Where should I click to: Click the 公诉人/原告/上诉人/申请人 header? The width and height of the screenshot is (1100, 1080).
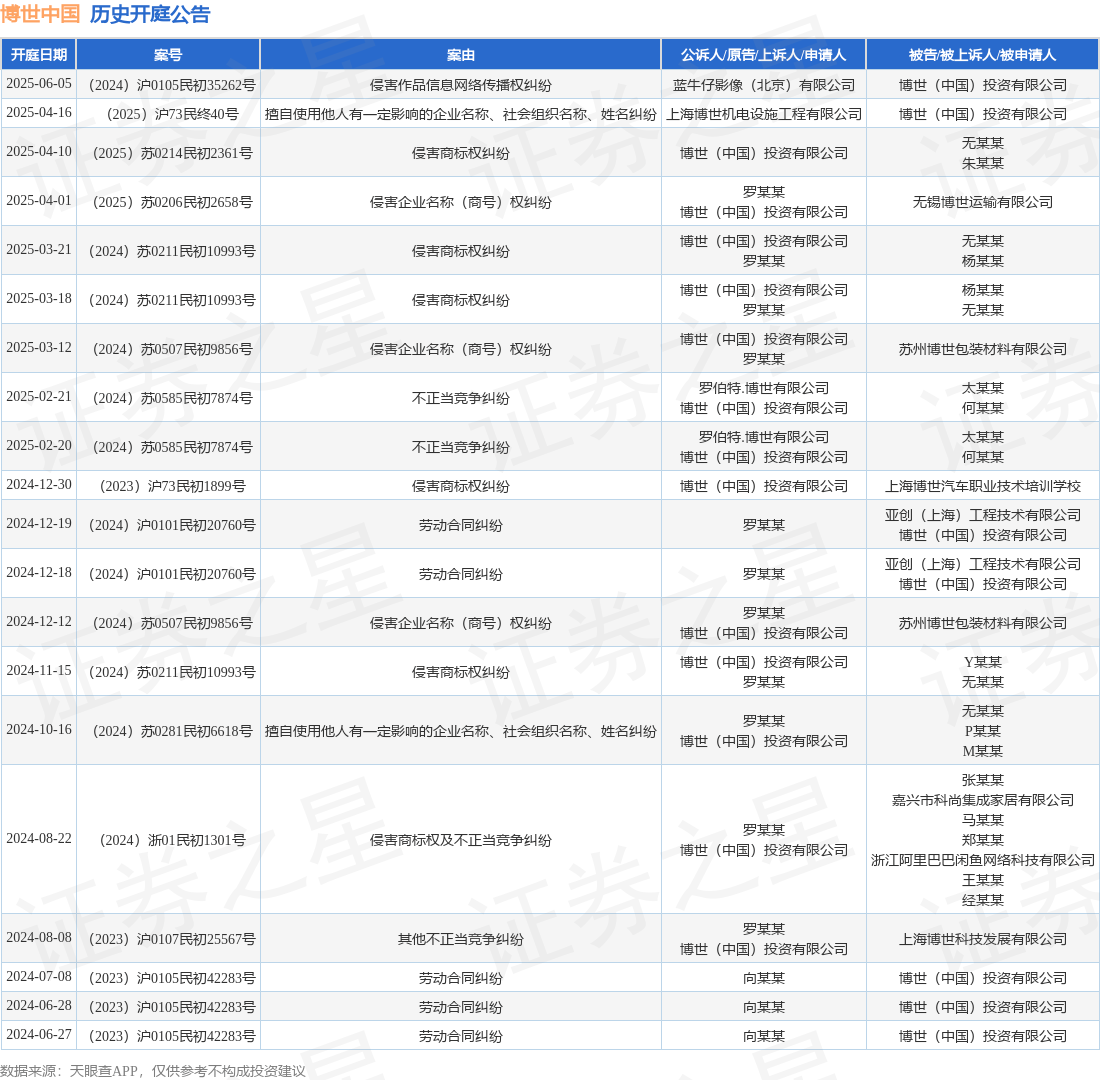pos(763,55)
